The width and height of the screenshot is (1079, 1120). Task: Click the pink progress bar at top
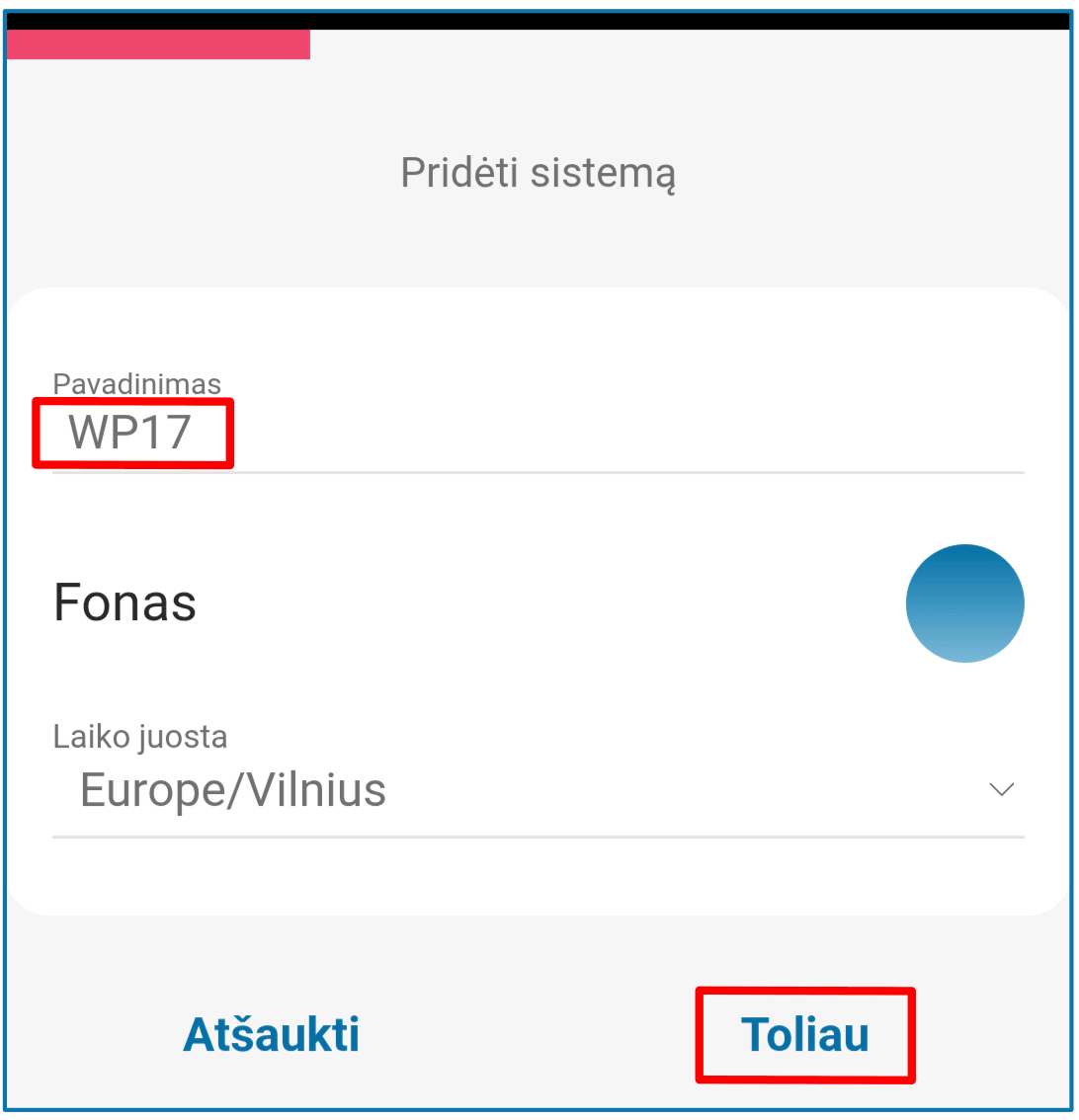(x=158, y=44)
